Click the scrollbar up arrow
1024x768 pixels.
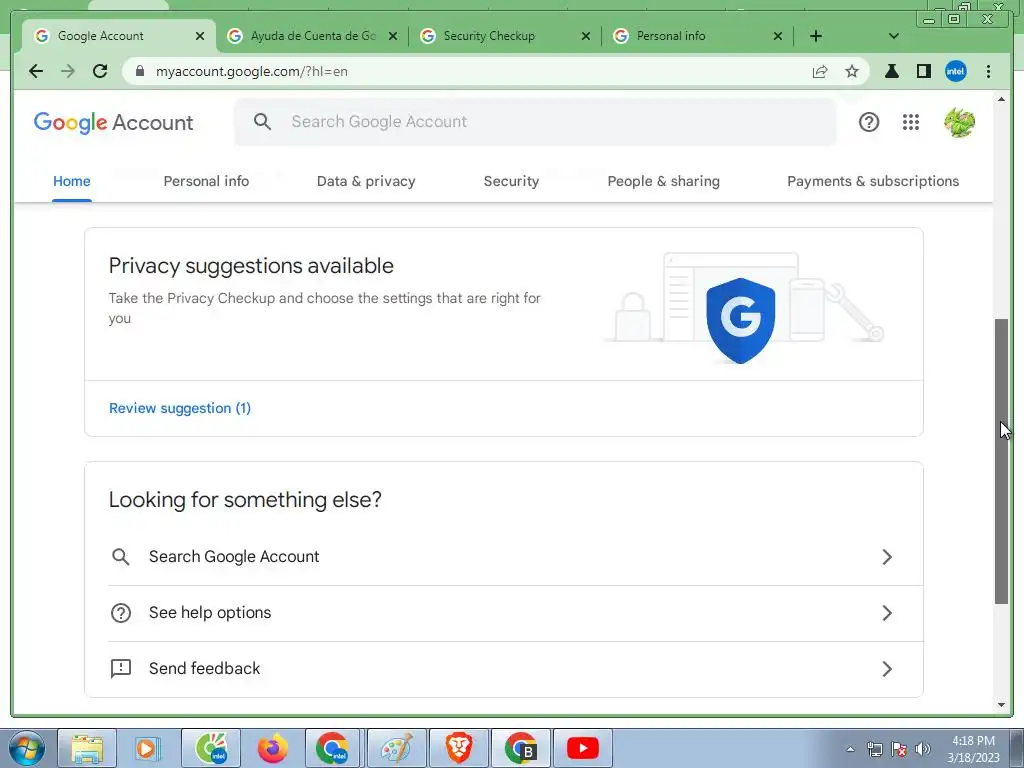1001,99
